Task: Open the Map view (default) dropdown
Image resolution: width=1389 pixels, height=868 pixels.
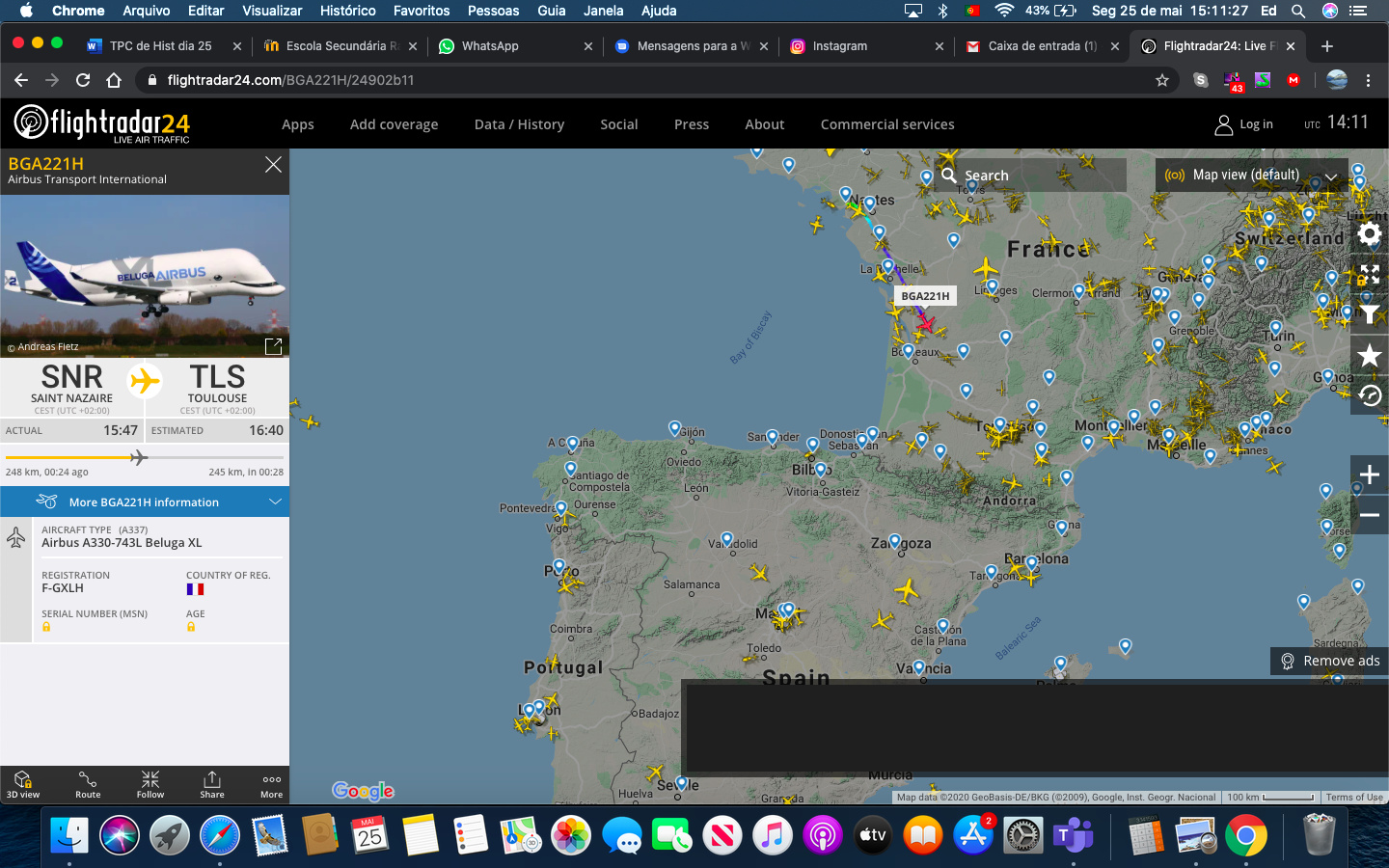Action: (x=1251, y=176)
